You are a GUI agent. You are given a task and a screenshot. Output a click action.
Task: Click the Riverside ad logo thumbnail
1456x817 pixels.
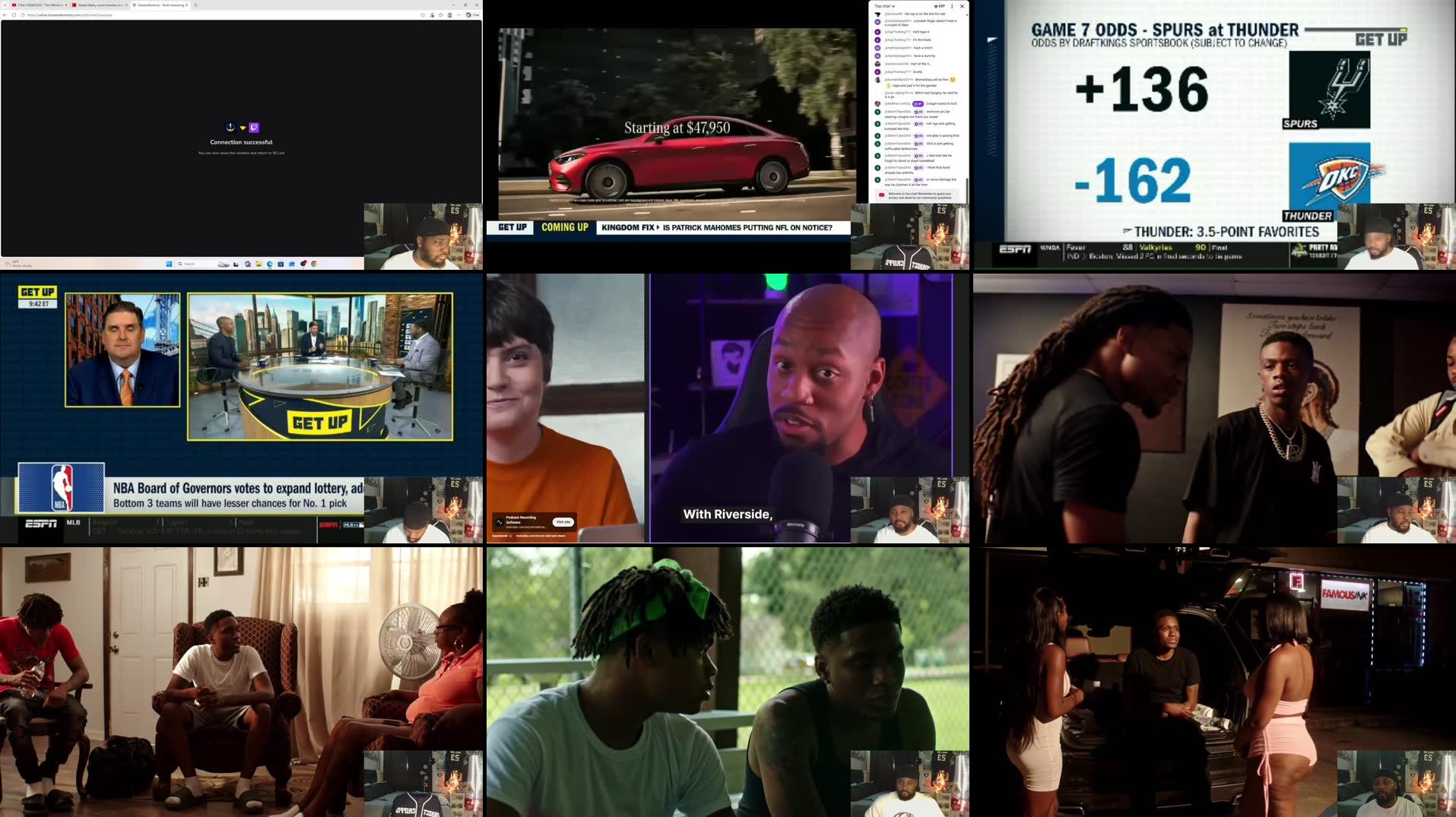[x=500, y=522]
